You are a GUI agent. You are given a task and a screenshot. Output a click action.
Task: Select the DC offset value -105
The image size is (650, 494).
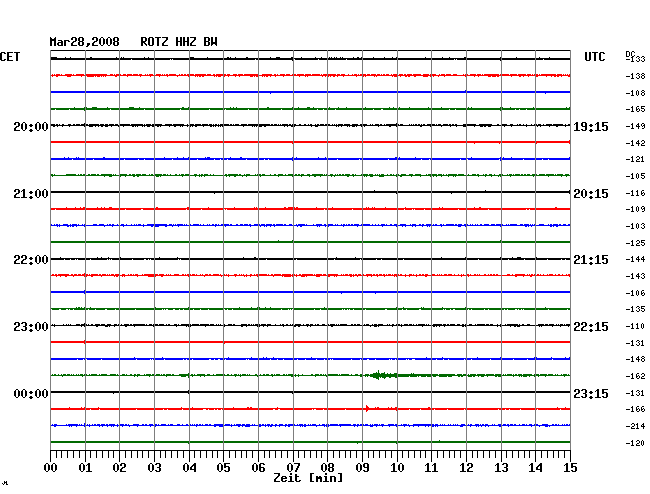635,176
